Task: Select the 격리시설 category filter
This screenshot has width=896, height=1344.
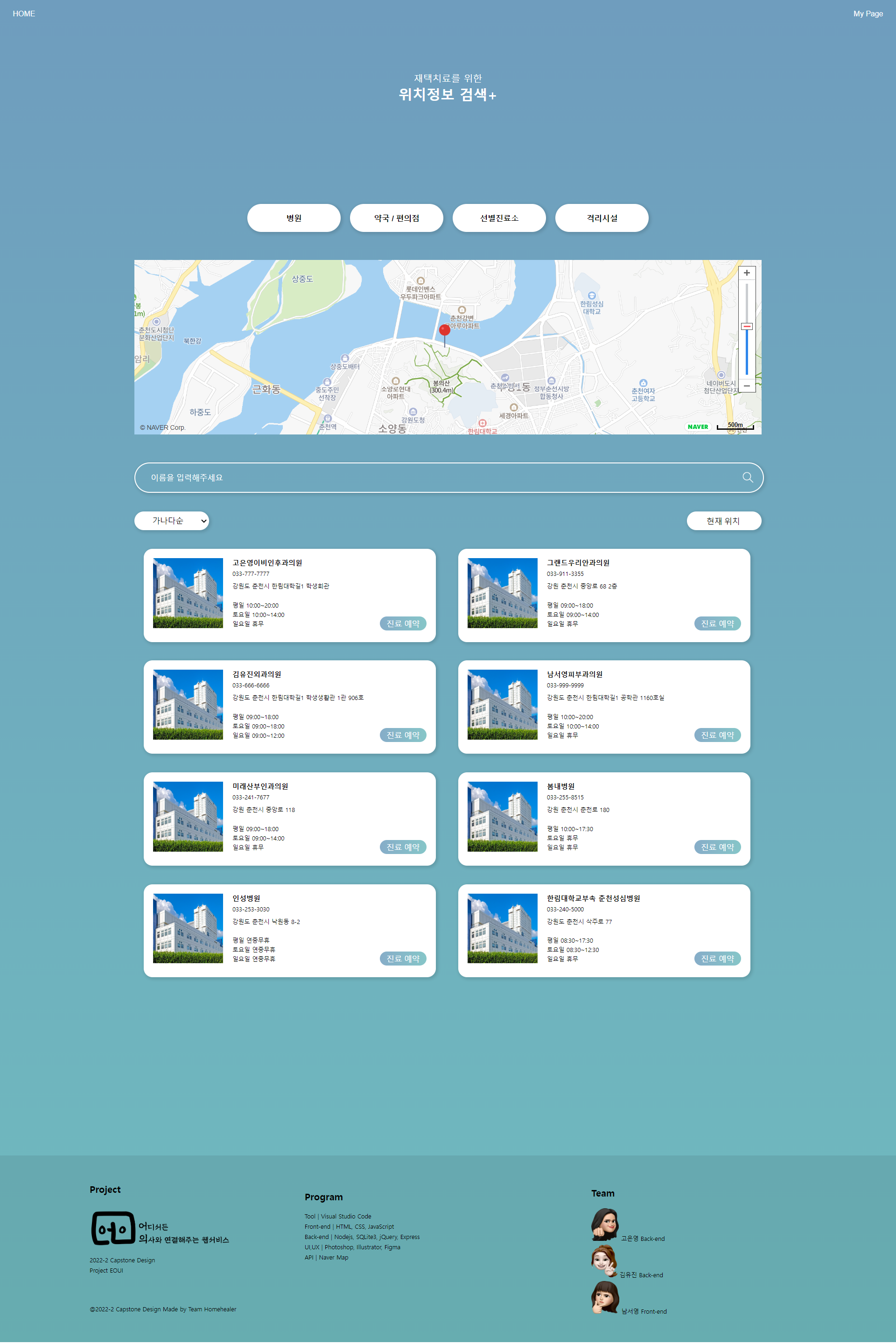Action: click(x=602, y=218)
